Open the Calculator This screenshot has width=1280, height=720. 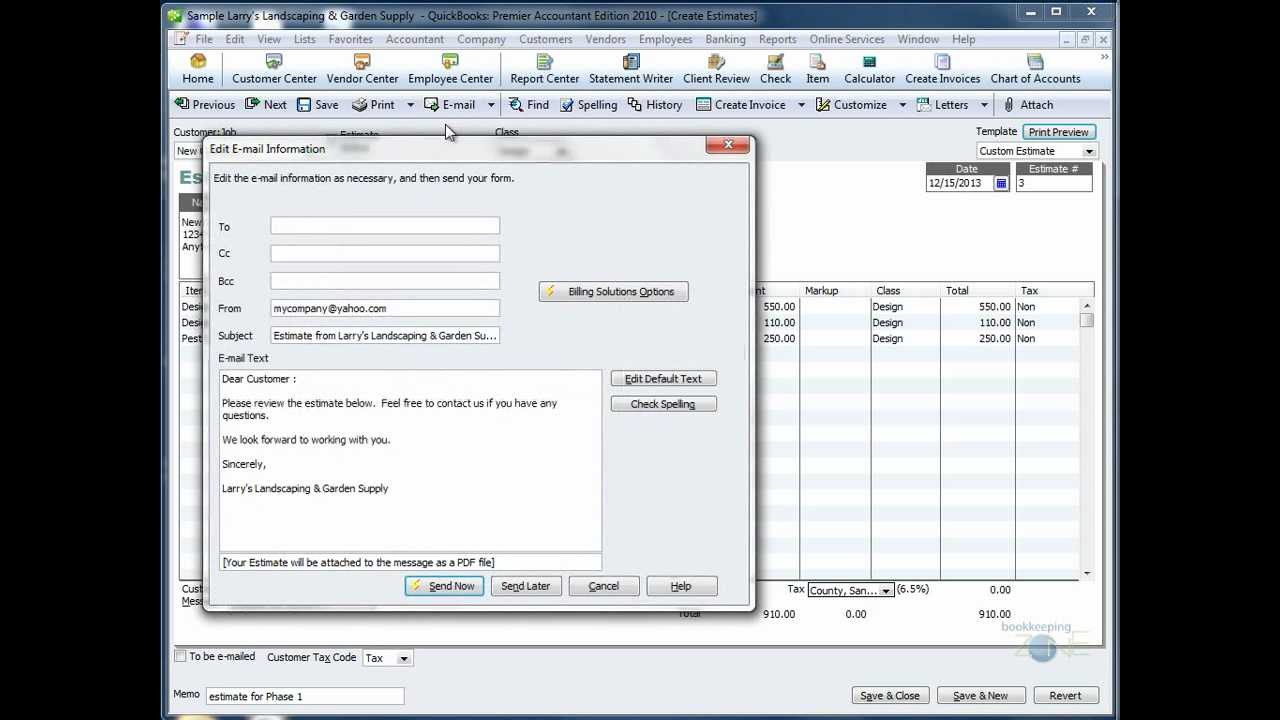tap(869, 69)
